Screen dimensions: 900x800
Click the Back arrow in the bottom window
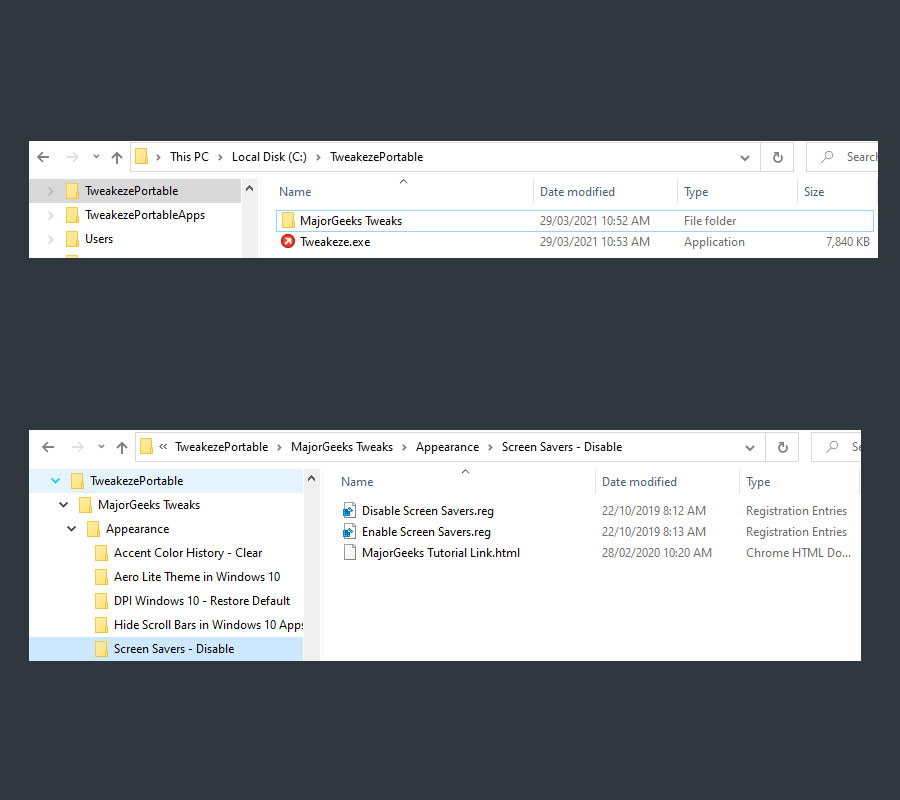tap(48, 447)
